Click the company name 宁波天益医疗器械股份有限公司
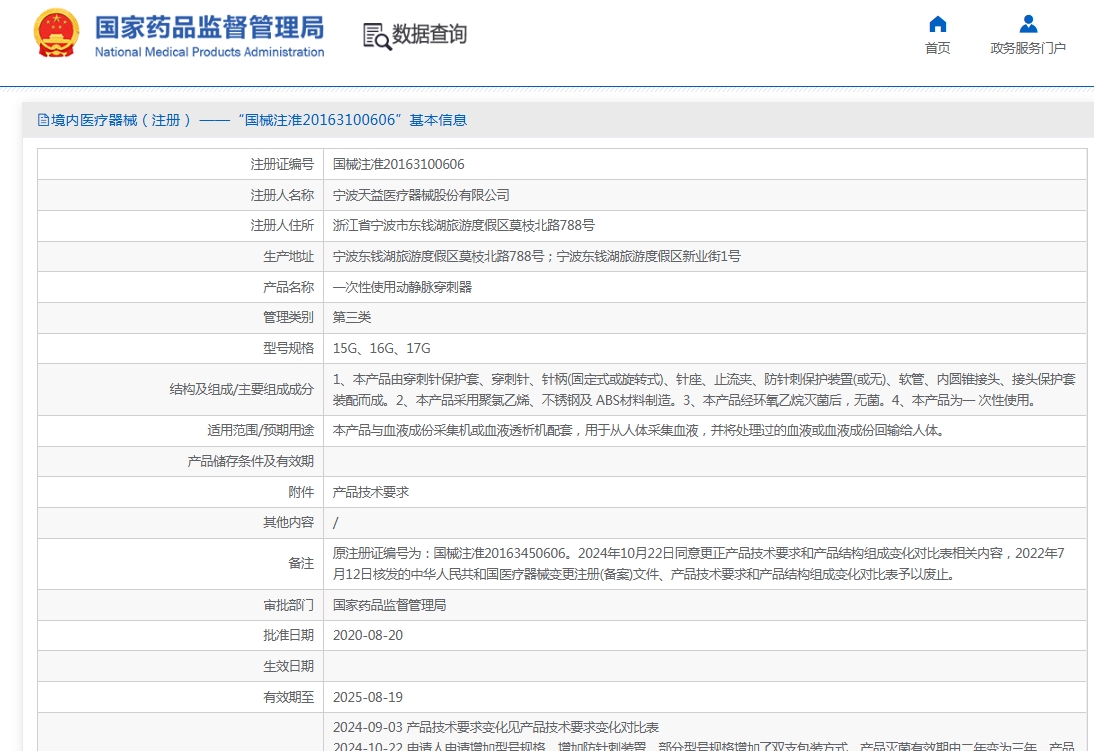Viewport: 1094px width, 751px height. point(421,195)
